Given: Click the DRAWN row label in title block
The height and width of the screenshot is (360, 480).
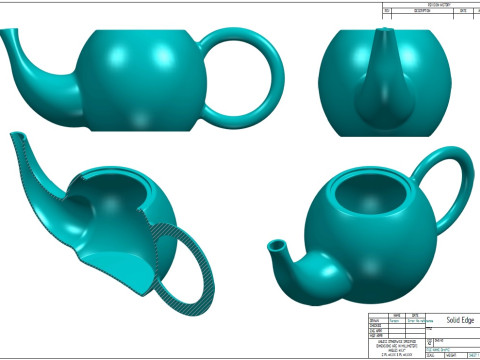Looking at the screenshot, I should (374, 321).
